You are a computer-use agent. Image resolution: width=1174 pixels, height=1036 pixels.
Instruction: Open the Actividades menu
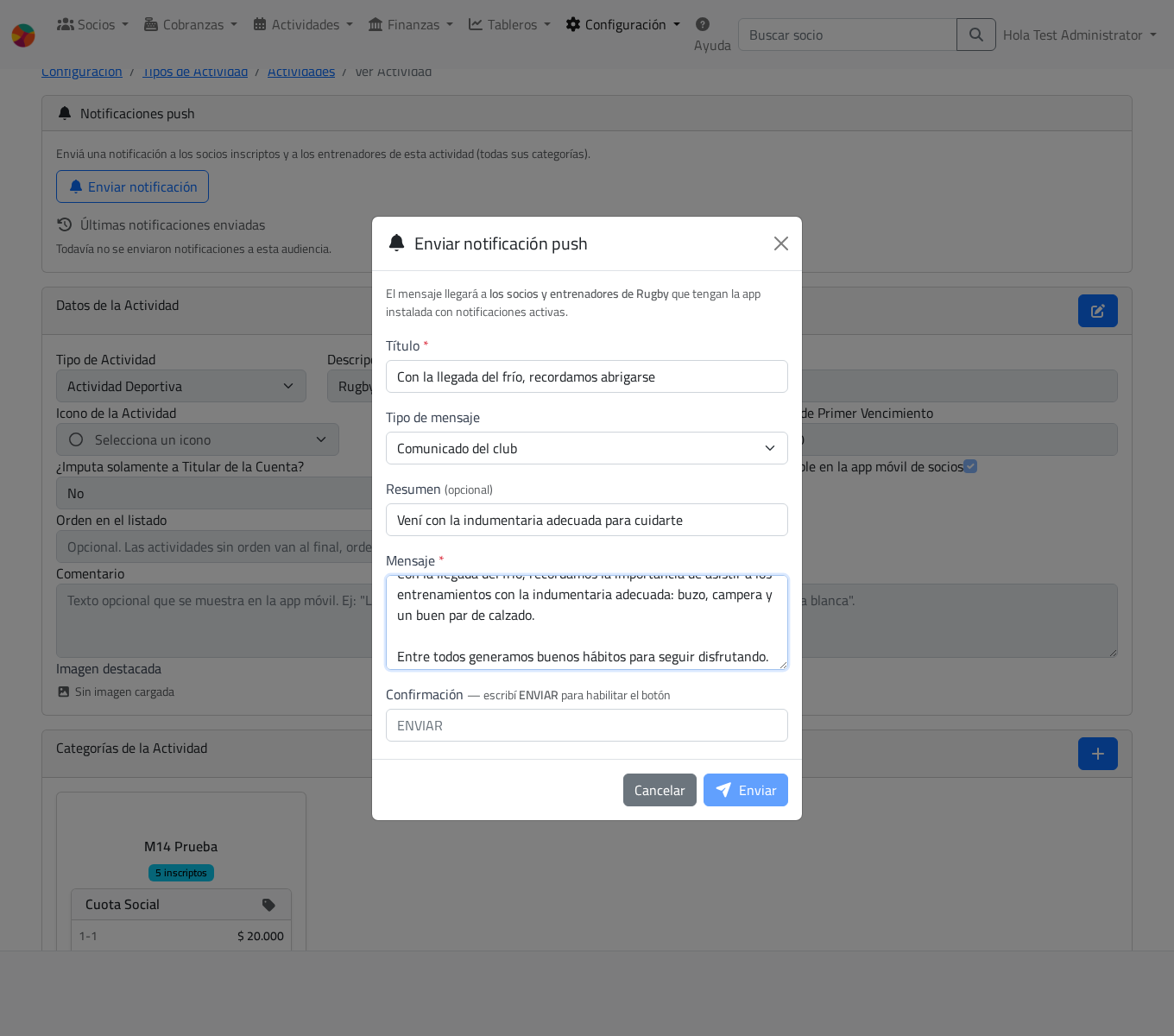[303, 24]
